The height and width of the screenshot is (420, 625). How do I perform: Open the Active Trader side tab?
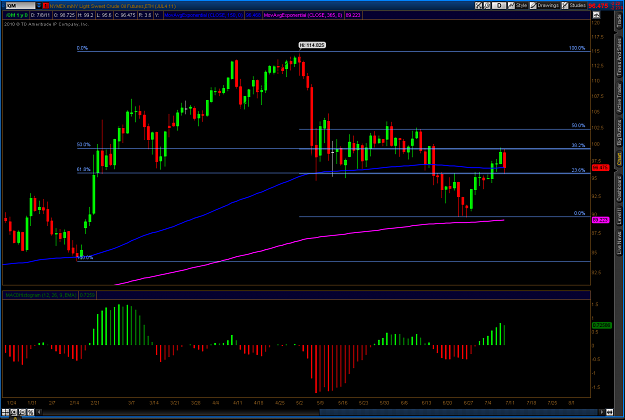coord(619,97)
